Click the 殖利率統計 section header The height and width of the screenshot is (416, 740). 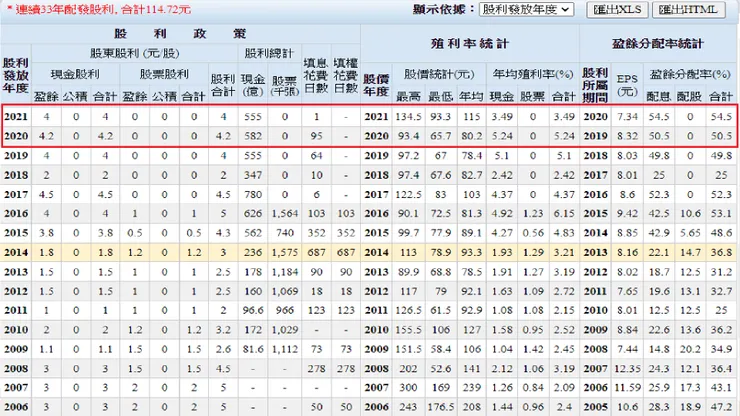(x=470, y=44)
